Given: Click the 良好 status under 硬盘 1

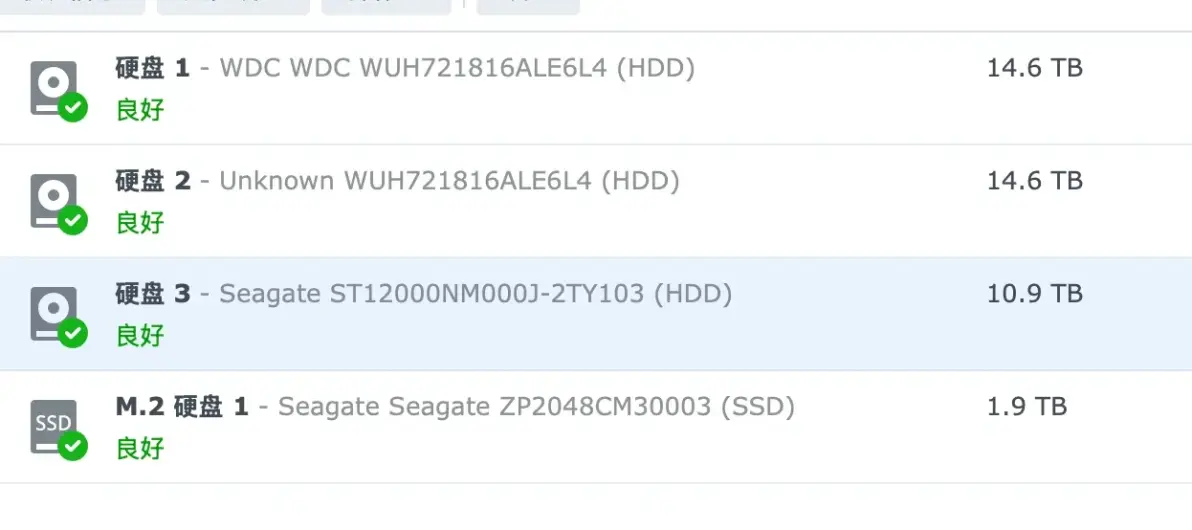Looking at the screenshot, I should tap(140, 109).
